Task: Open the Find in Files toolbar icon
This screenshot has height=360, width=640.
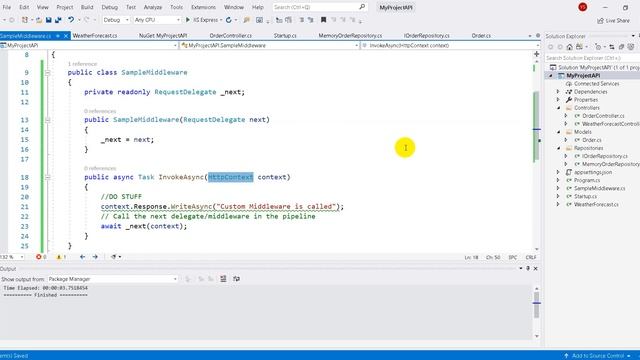Action: coord(247,20)
